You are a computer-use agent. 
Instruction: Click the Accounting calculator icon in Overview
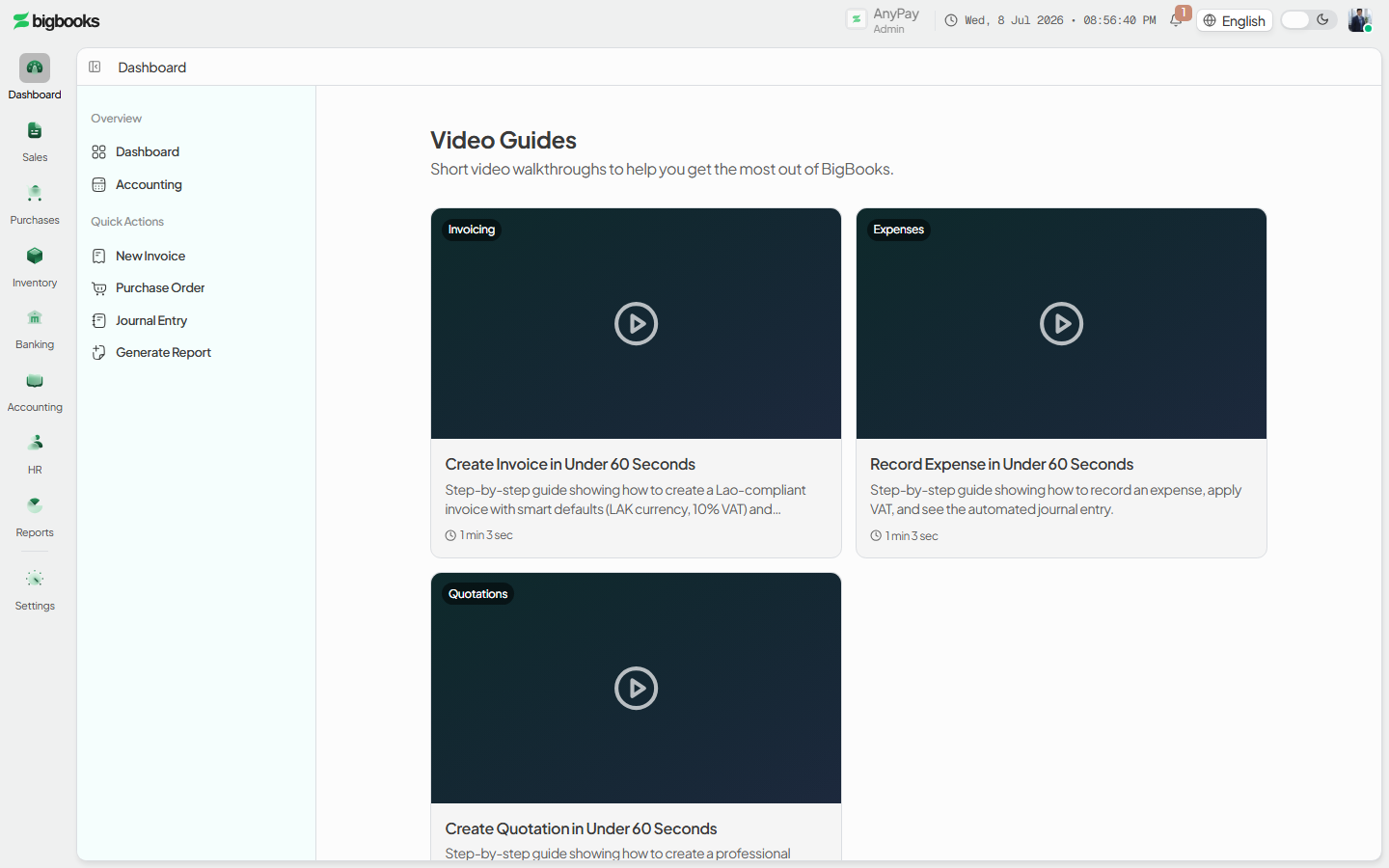click(x=98, y=185)
